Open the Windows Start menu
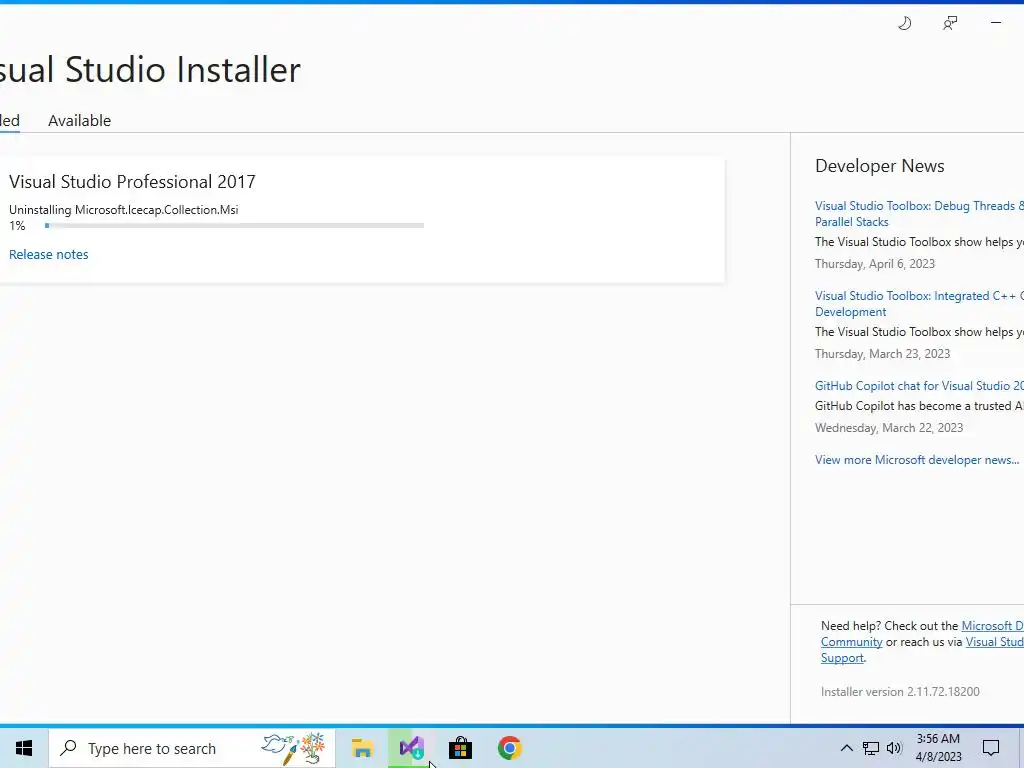This screenshot has width=1024, height=768. pos(24,748)
